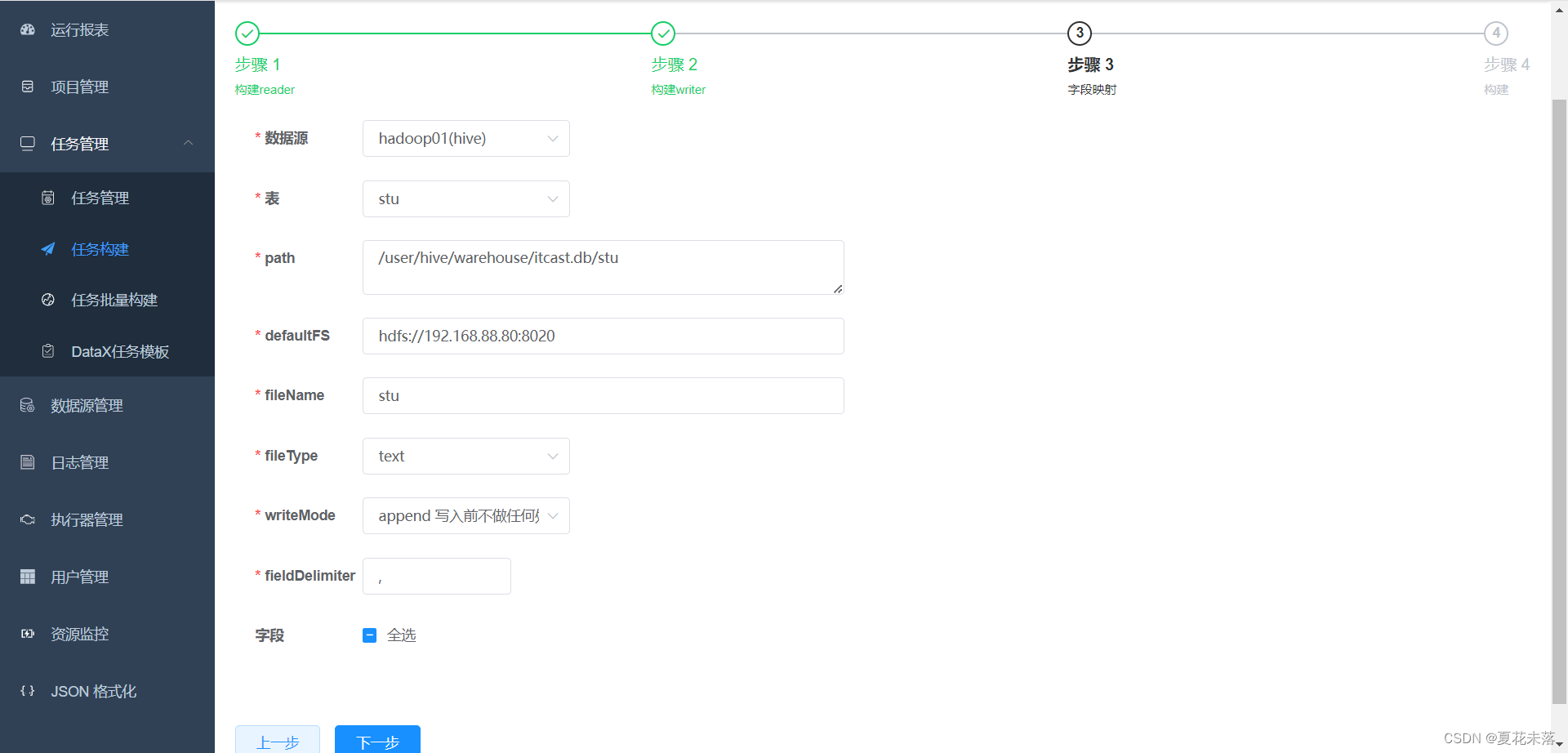Select 任务构建 submenu item
Screen dimensions: 1568x753
pos(107,249)
